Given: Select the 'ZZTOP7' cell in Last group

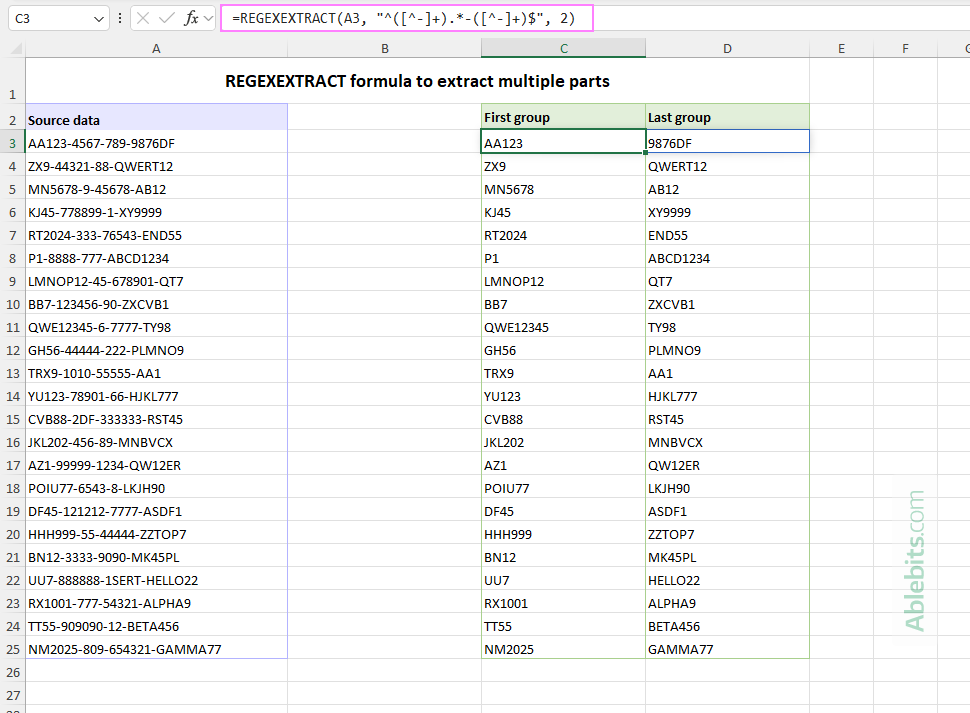Looking at the screenshot, I should tap(728, 534).
